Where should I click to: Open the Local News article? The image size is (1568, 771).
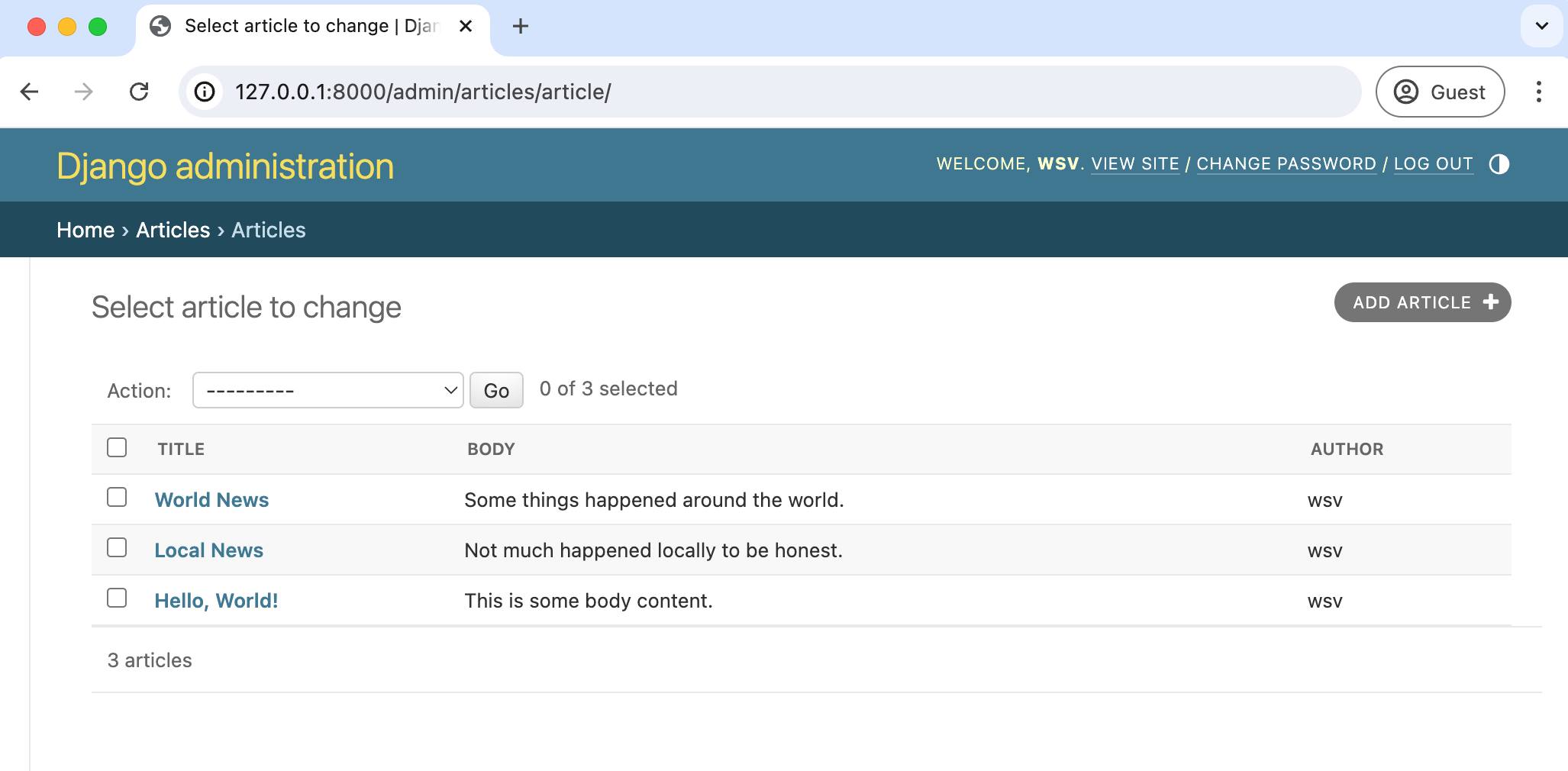coord(208,550)
